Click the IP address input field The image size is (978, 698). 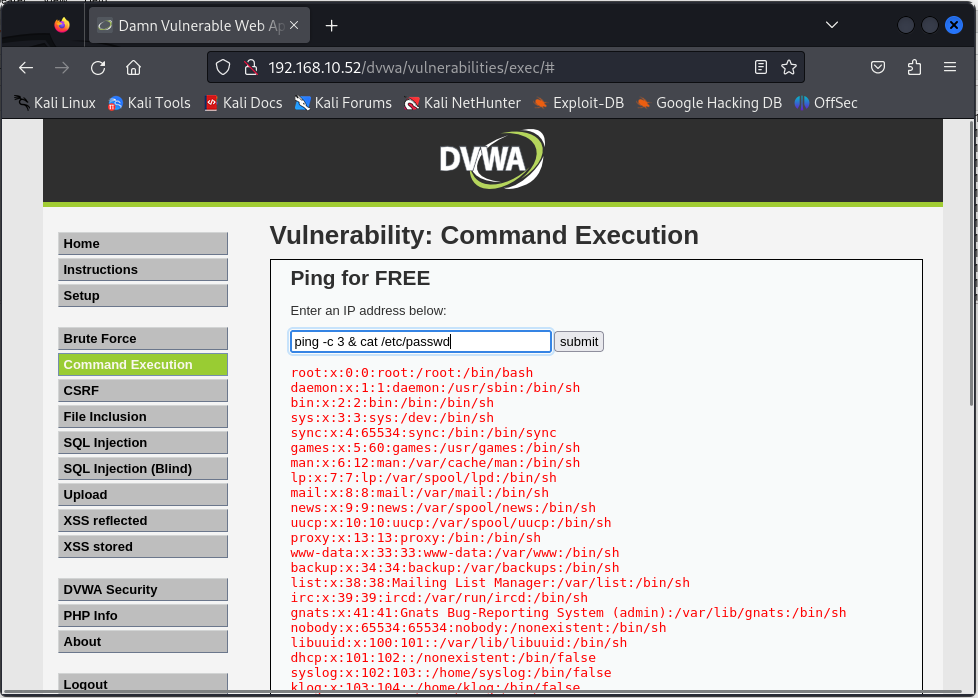pyautogui.click(x=421, y=341)
